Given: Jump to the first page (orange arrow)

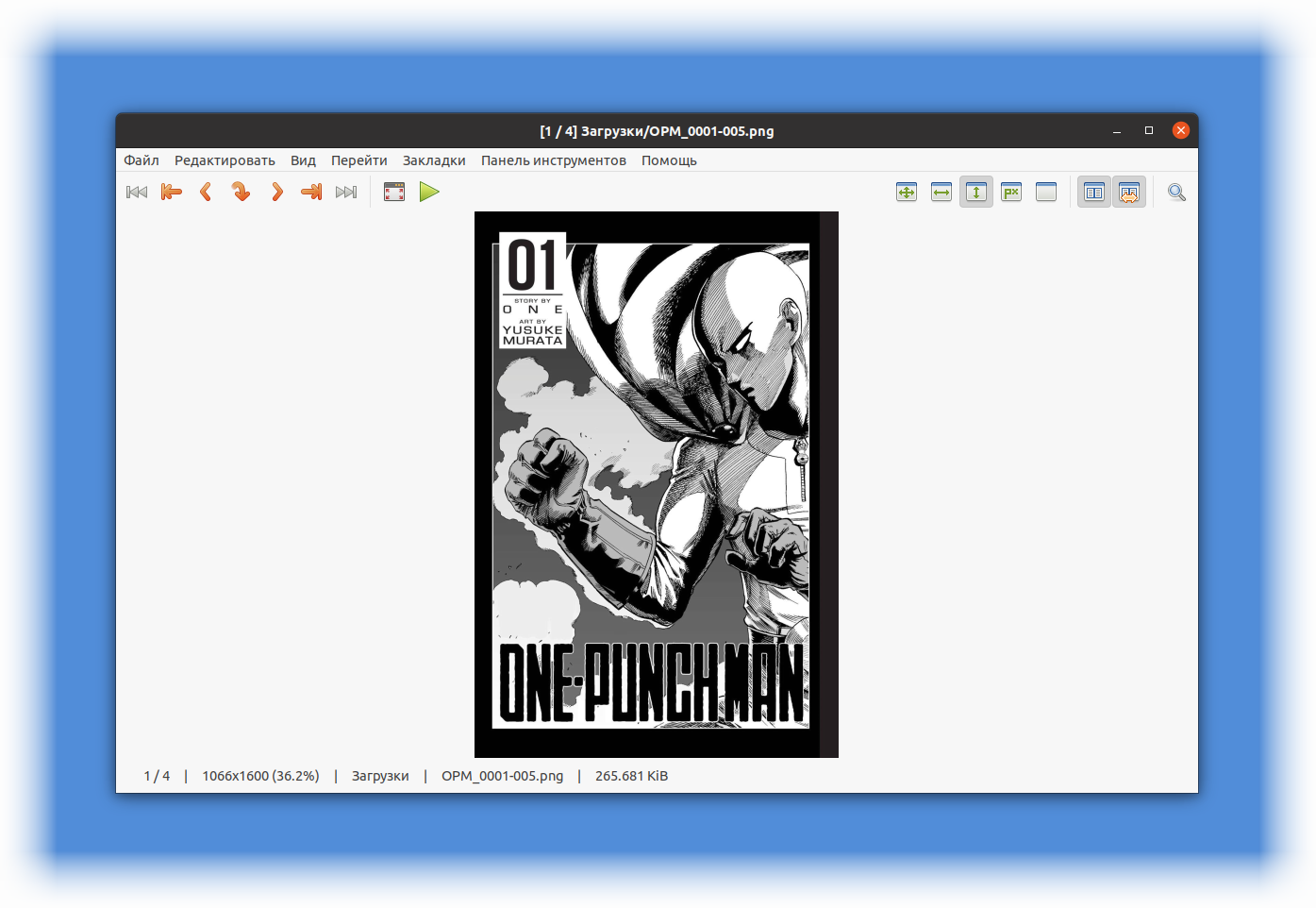Looking at the screenshot, I should [x=172, y=193].
